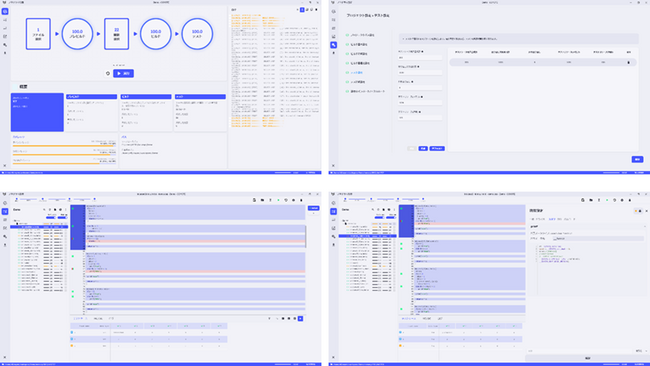650x366 pixels.
Task: Click the highlighted wrench icon in the settings window sidebar
Action: (333, 45)
